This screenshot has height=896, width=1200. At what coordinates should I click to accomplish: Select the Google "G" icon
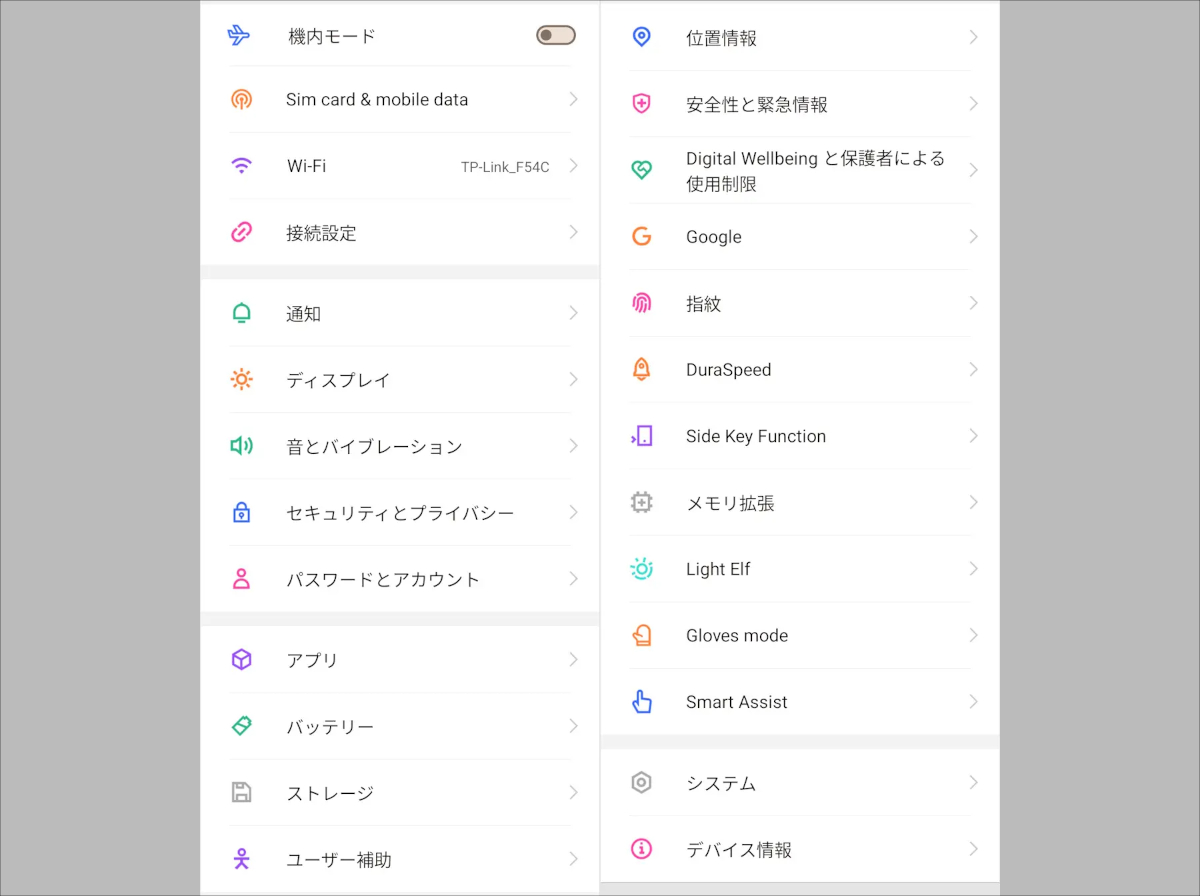click(642, 236)
